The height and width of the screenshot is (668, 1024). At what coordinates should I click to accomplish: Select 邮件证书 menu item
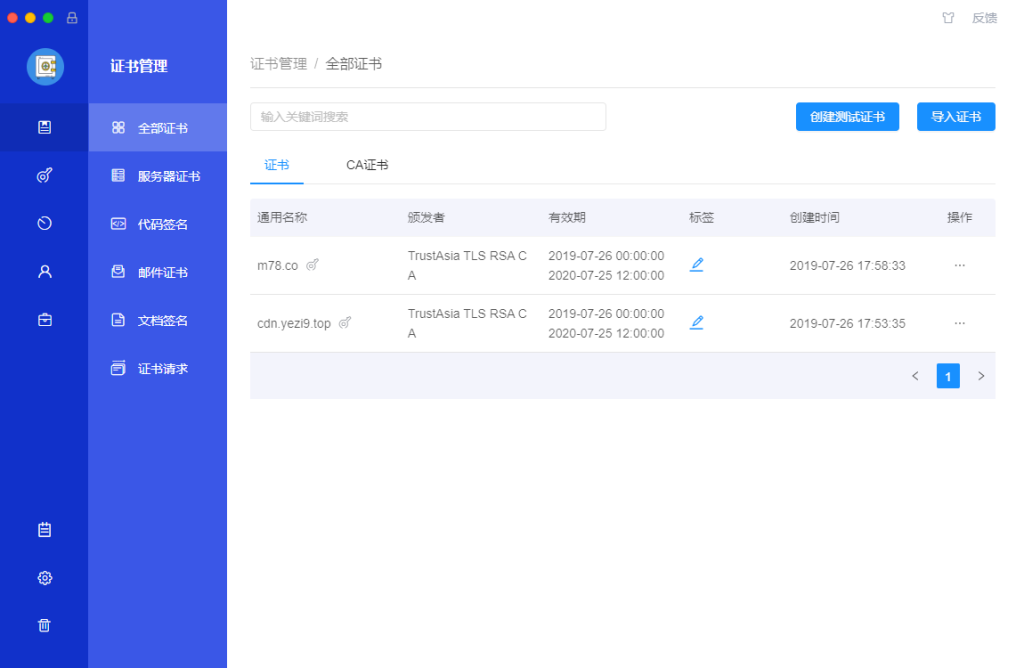pos(158,272)
